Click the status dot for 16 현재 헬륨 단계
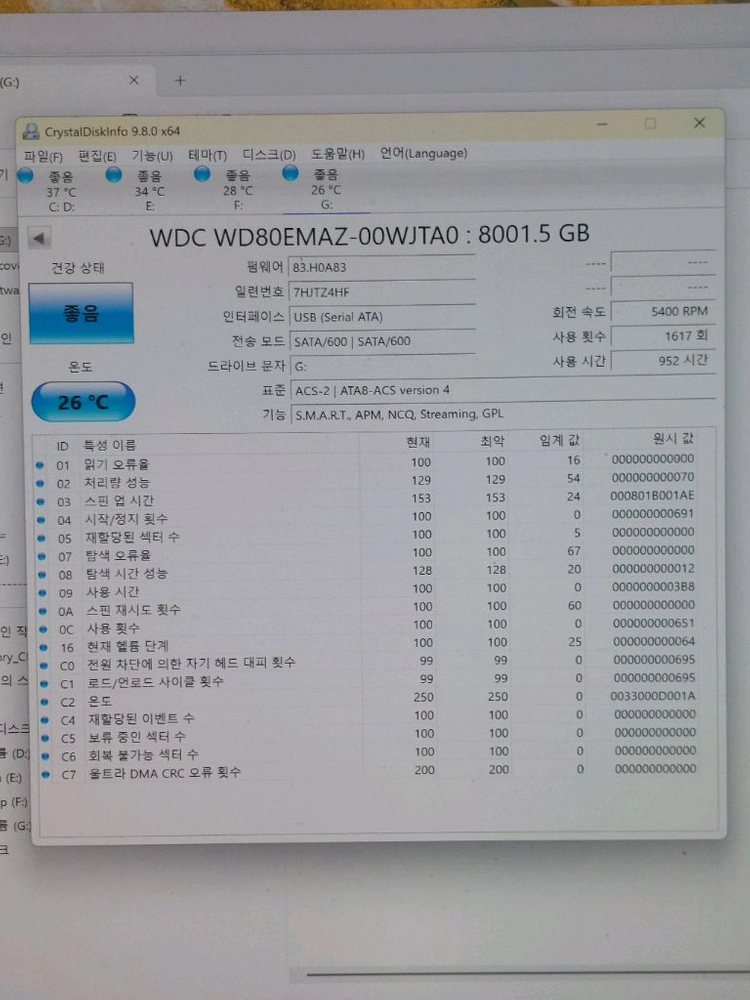This screenshot has width=750, height=1000. pyautogui.click(x=43, y=647)
